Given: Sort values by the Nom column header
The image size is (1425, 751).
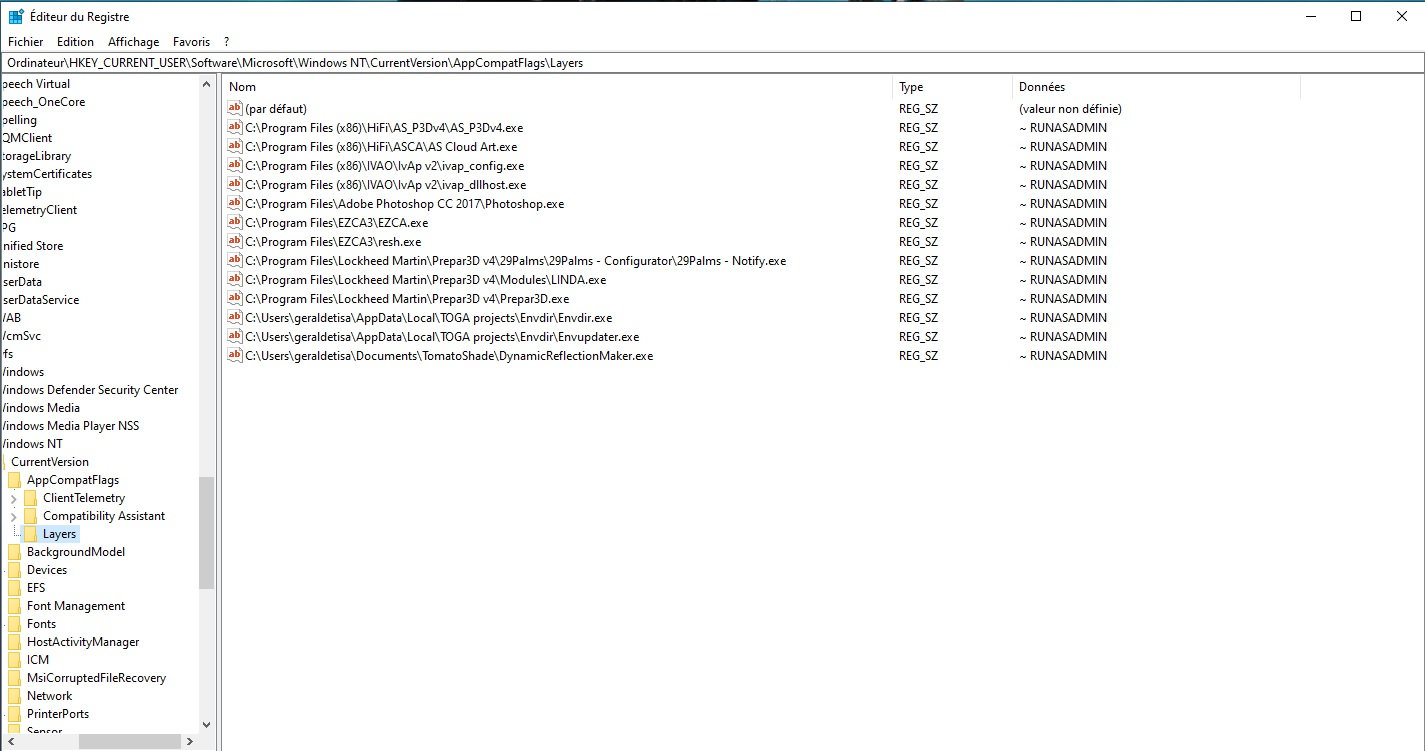Looking at the screenshot, I should pyautogui.click(x=557, y=87).
